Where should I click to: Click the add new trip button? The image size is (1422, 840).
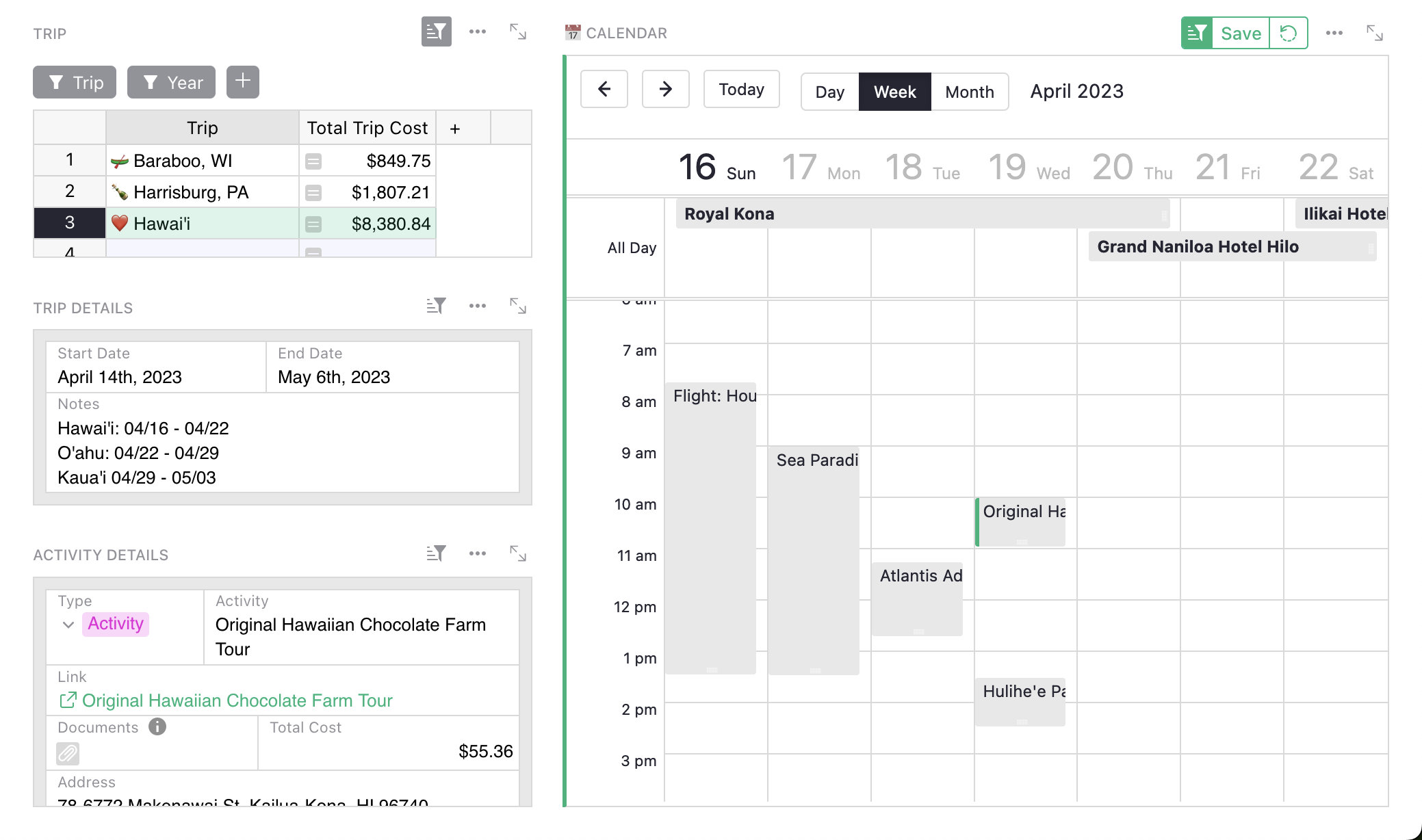point(244,82)
